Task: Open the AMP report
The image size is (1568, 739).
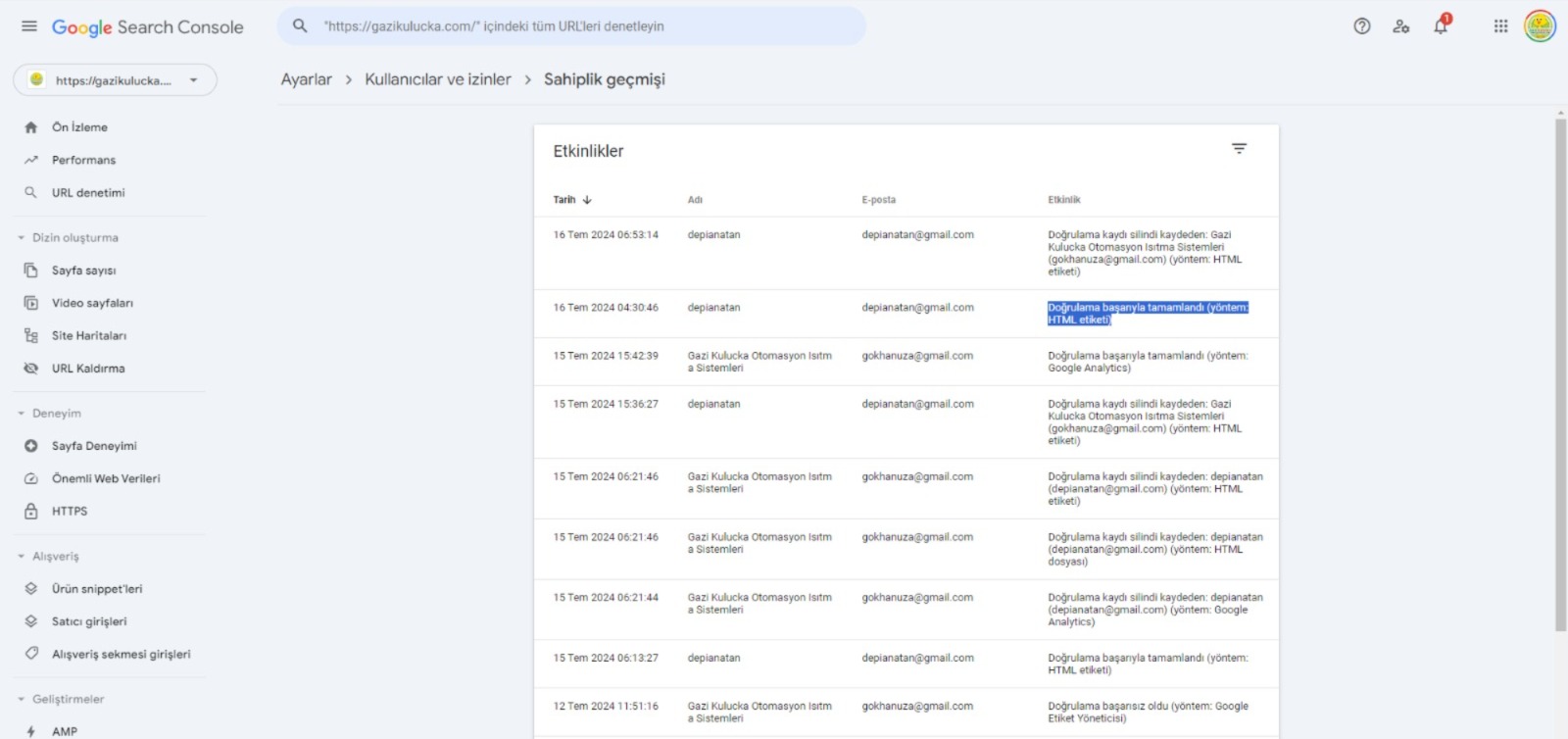Action: 65,731
